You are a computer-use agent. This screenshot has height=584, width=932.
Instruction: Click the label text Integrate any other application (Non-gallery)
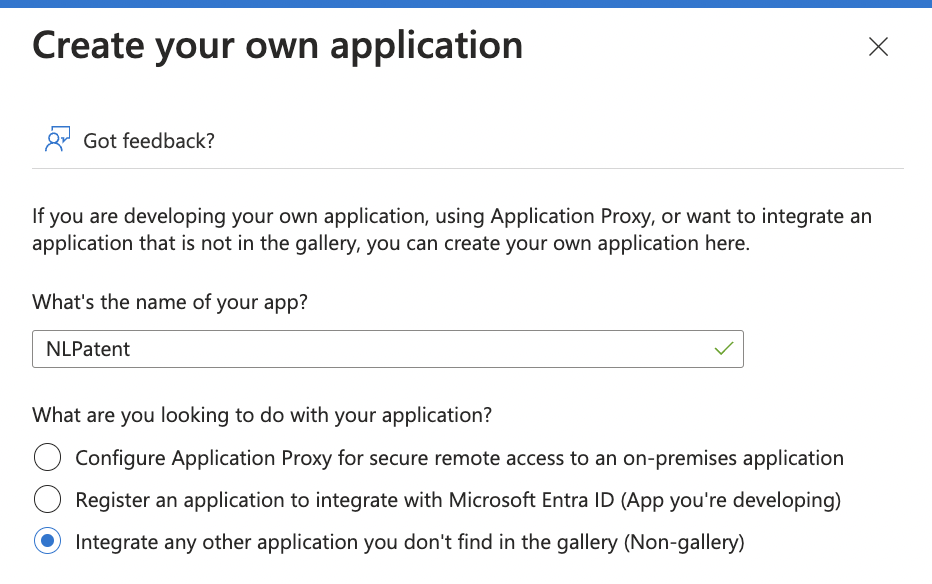(x=410, y=542)
